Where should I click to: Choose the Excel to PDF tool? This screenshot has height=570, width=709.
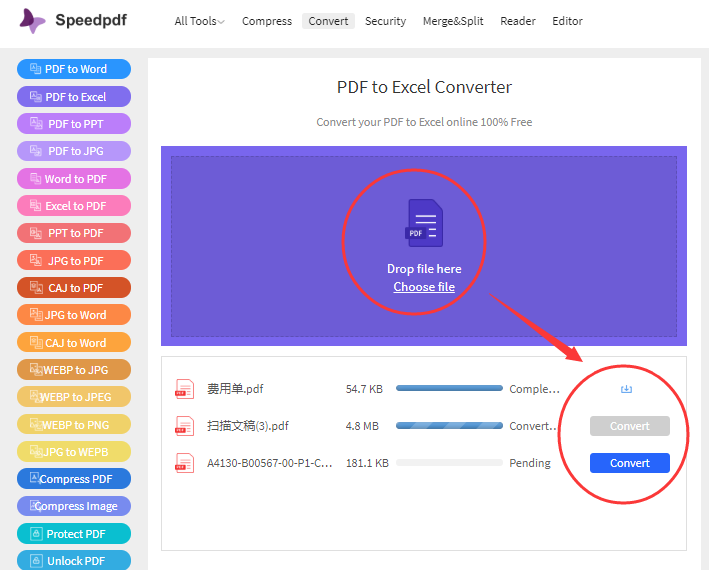74,206
